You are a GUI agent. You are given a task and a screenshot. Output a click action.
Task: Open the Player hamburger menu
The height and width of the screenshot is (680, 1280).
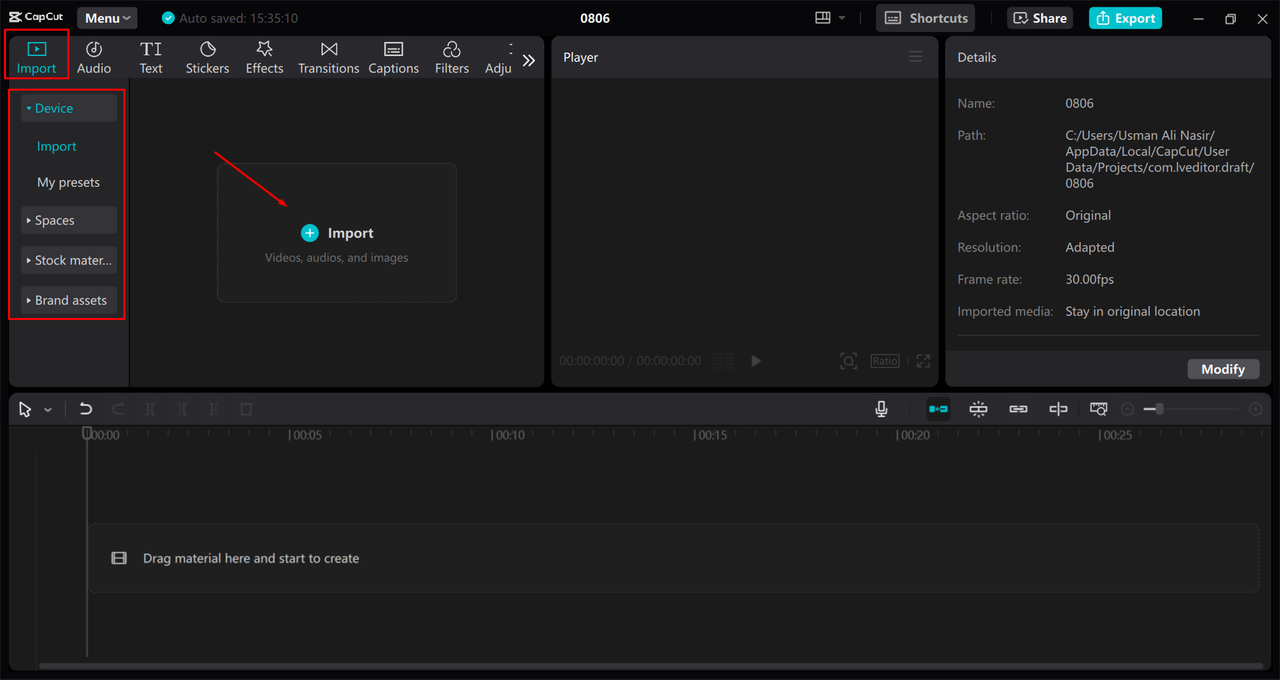(915, 57)
